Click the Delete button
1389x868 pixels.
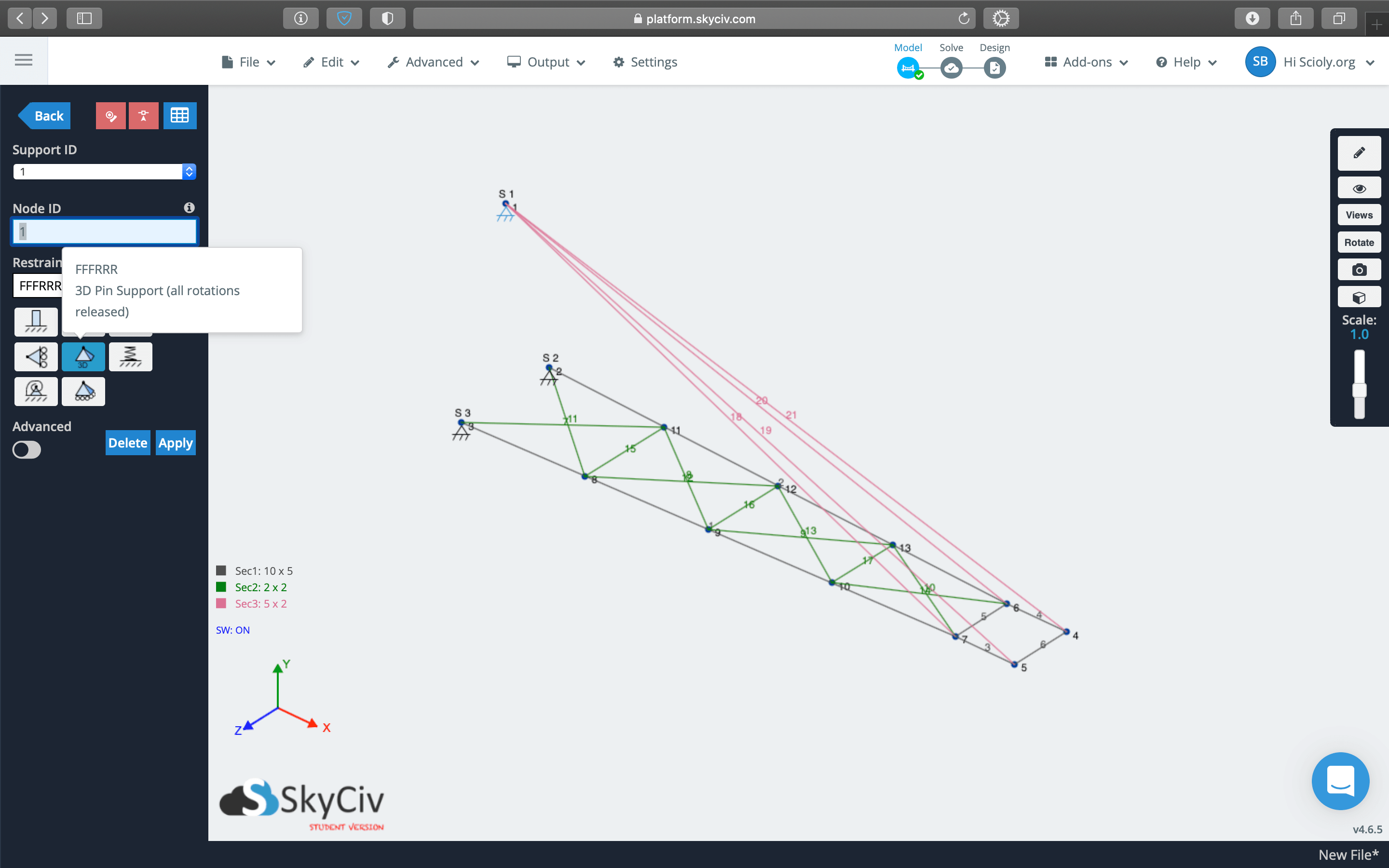[127, 443]
